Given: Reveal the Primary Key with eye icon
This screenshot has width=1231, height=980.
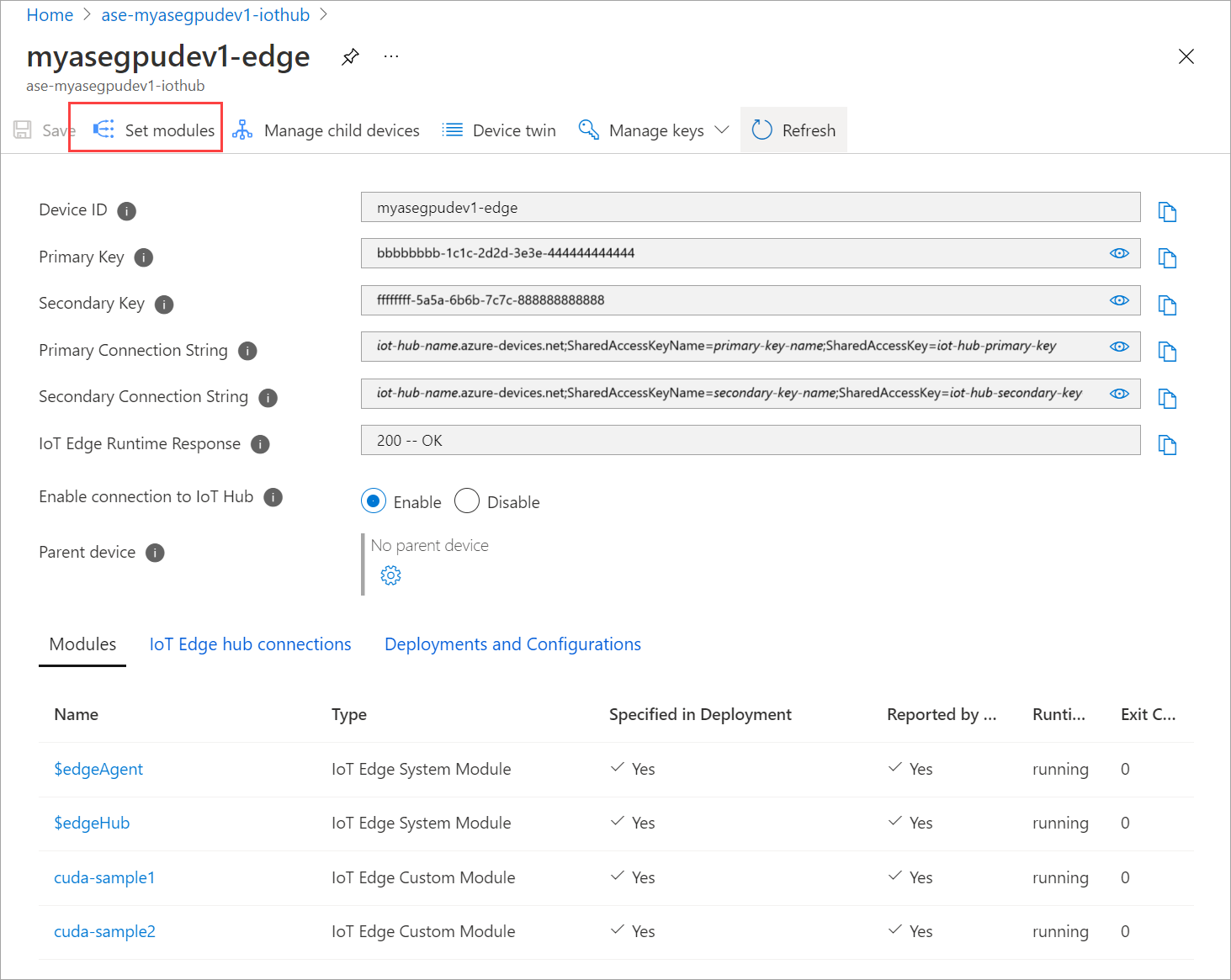Looking at the screenshot, I should 1119,253.
